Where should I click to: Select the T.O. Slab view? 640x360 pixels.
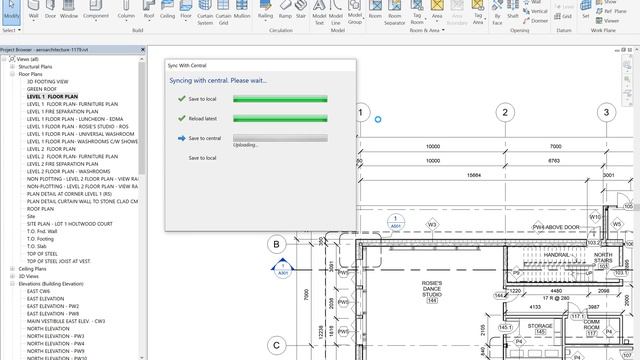pyautogui.click(x=36, y=247)
